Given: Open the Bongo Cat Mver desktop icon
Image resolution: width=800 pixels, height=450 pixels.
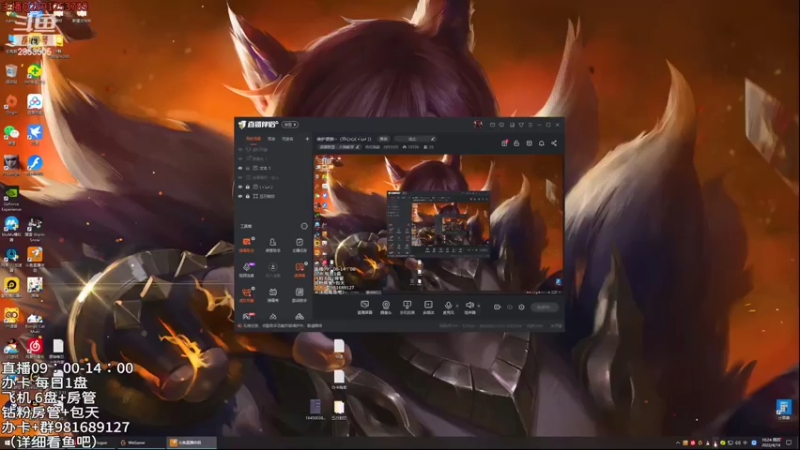Looking at the screenshot, I should pos(35,323).
